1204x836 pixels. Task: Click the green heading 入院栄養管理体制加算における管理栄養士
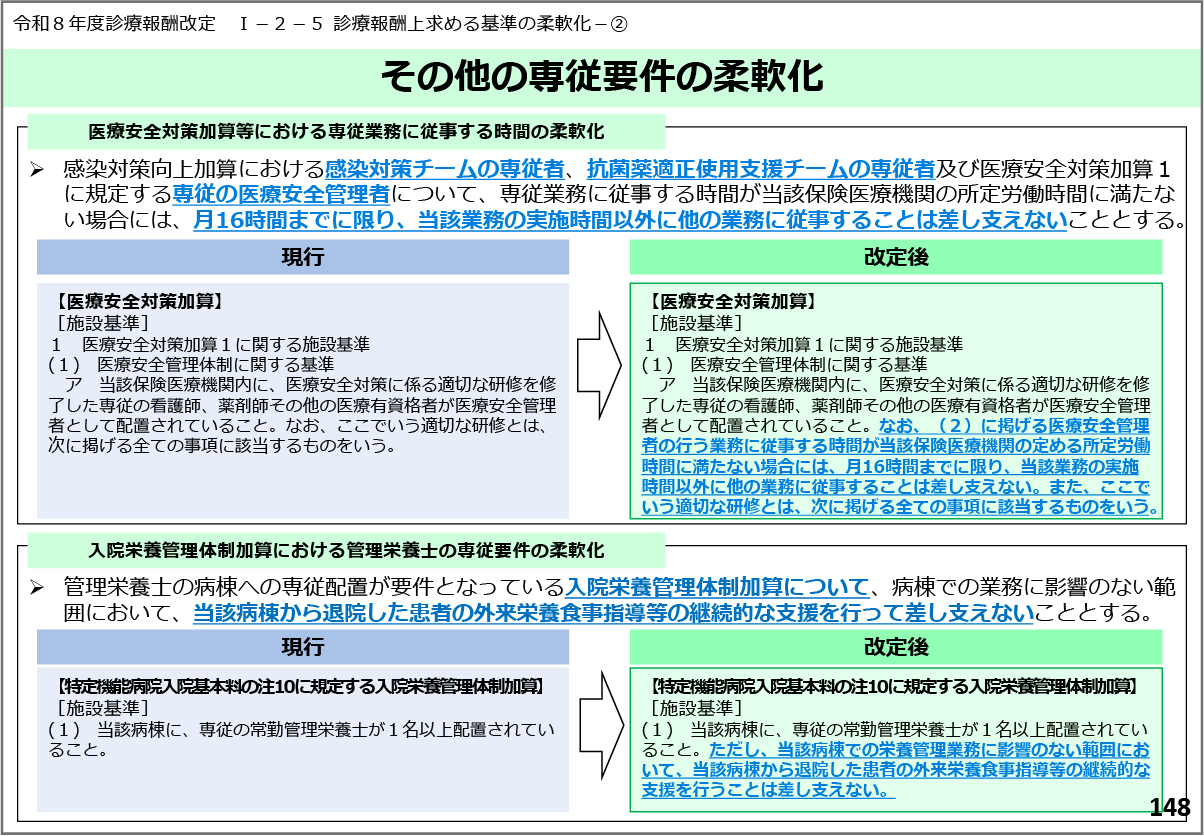click(346, 550)
